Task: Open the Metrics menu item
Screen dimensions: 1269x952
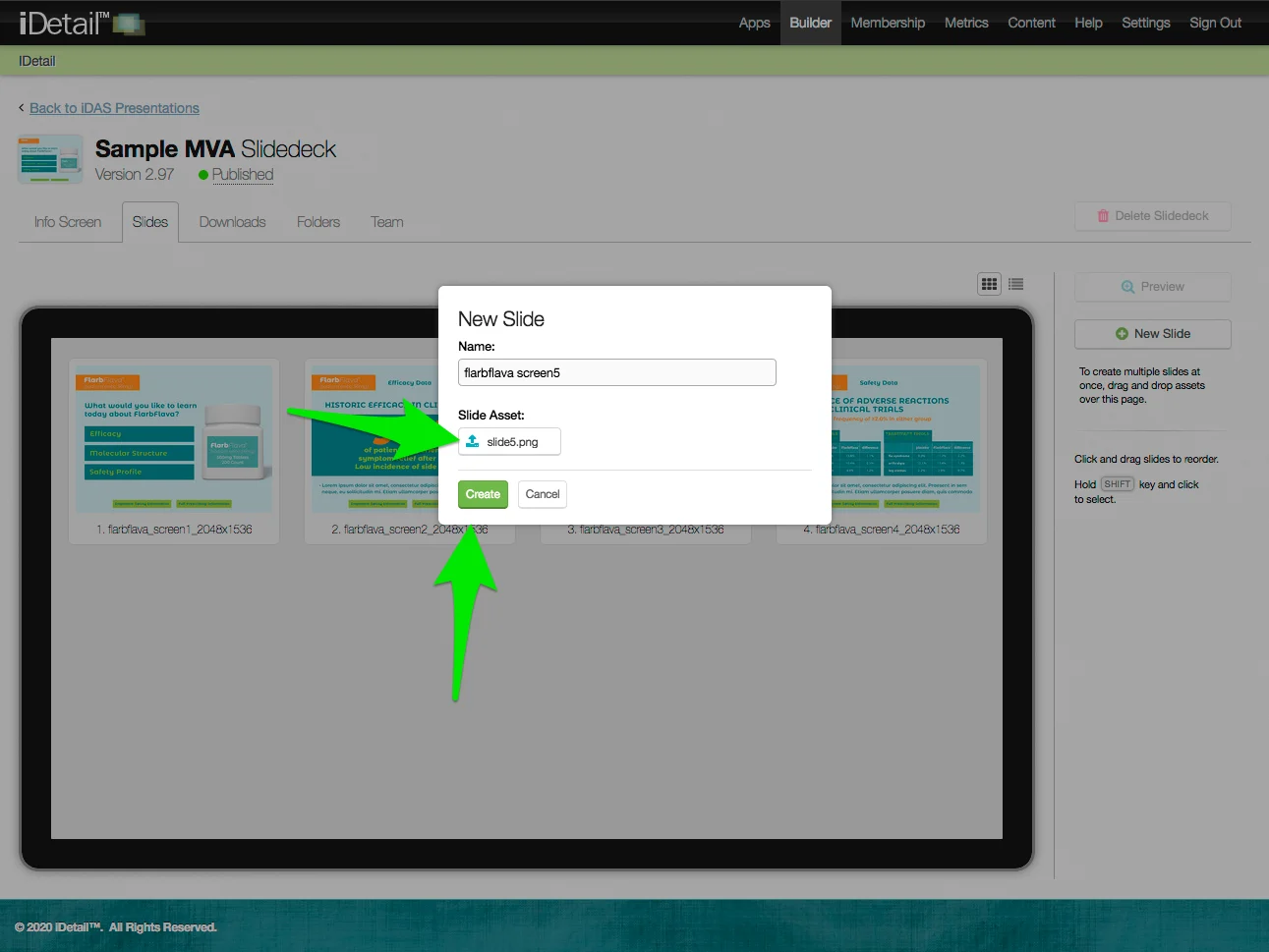Action: (x=966, y=23)
